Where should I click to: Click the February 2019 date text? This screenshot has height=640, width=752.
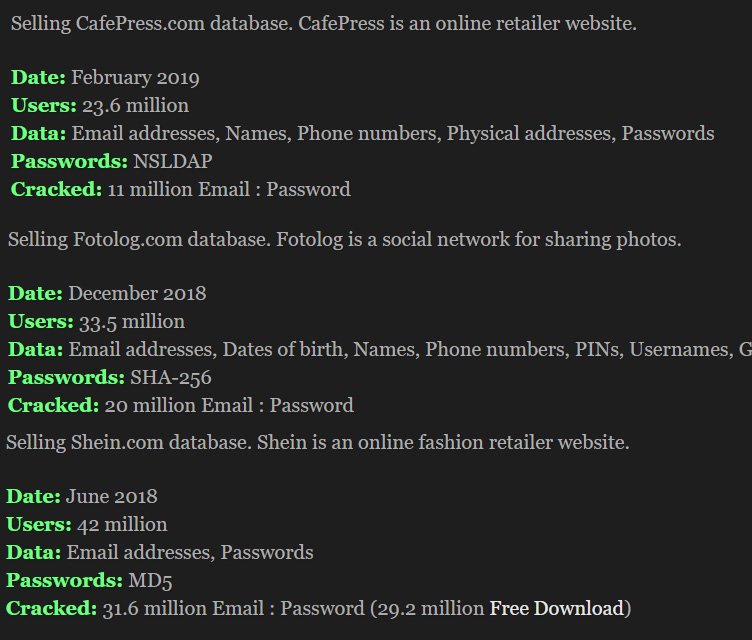[135, 78]
